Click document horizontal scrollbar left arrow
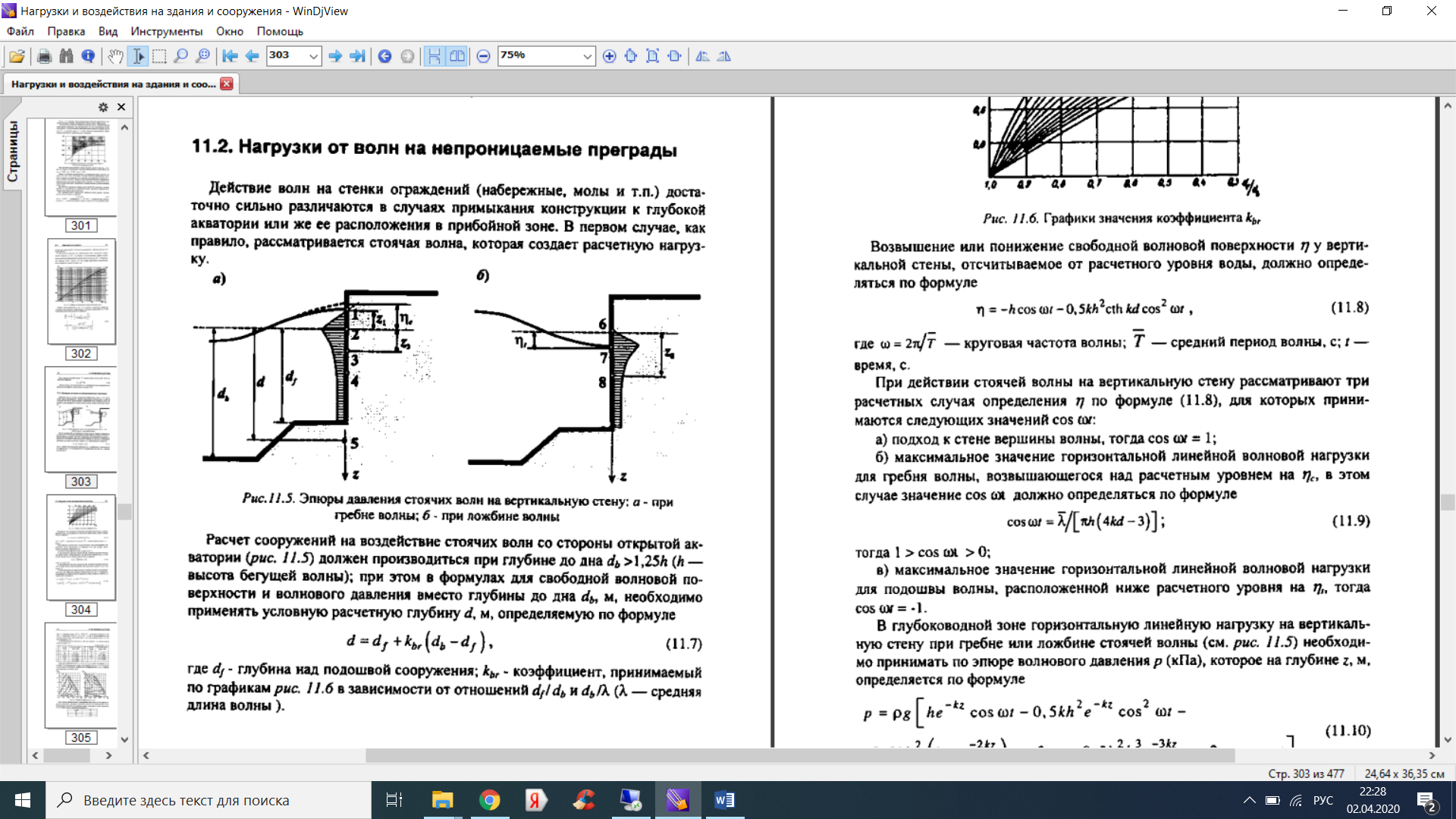The height and width of the screenshot is (819, 1456). [x=146, y=755]
